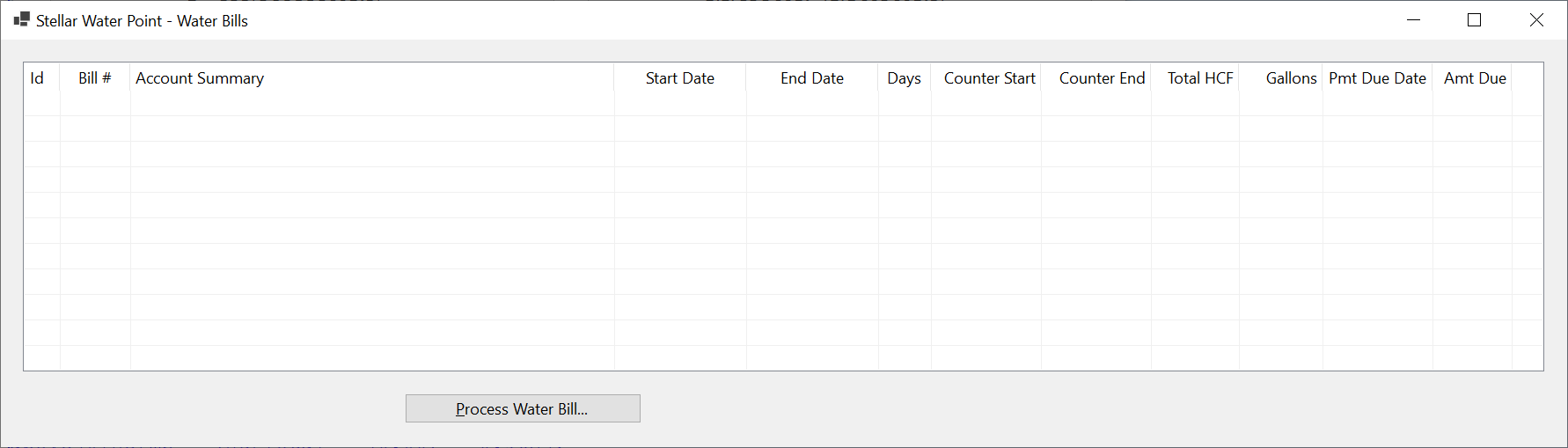Click the Pmt Due Date column header
1568x448 pixels.
[1378, 77]
